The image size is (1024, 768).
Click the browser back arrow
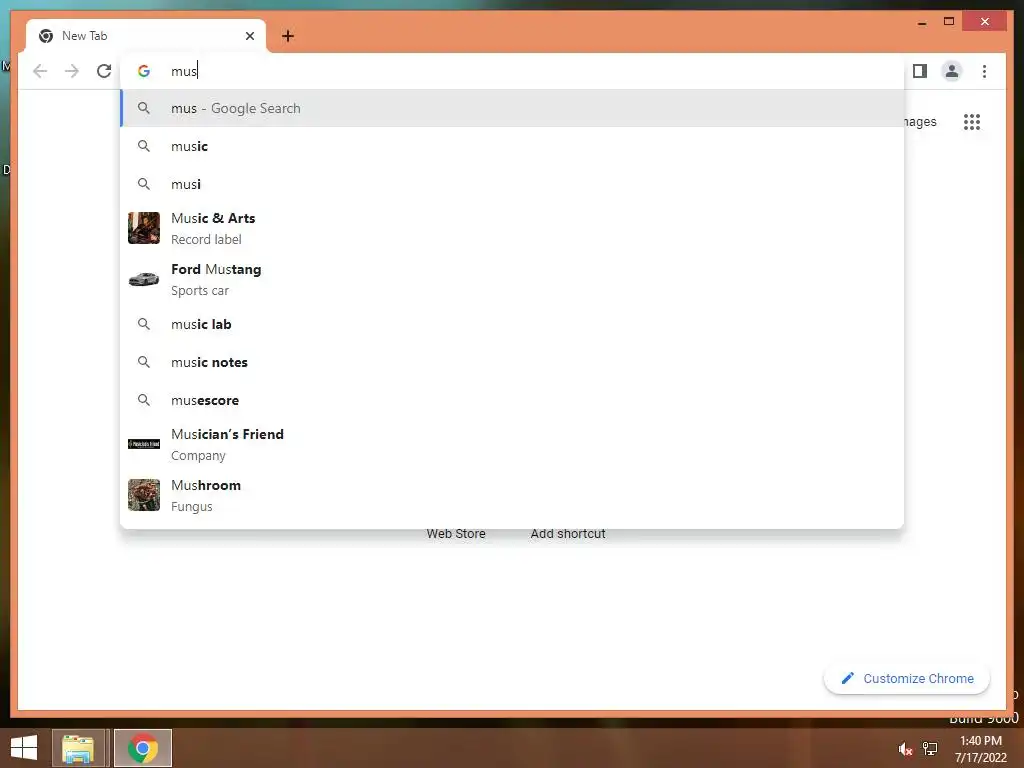click(40, 71)
